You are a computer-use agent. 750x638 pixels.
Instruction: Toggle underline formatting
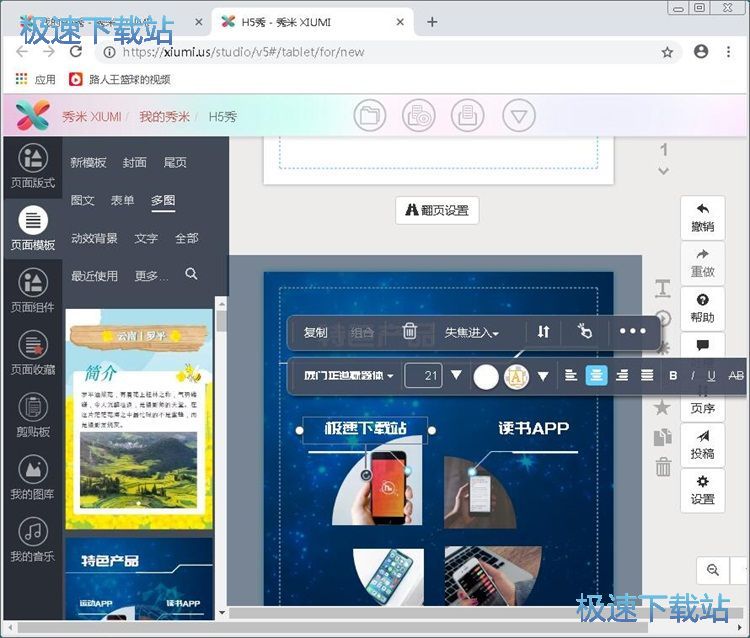coord(711,376)
